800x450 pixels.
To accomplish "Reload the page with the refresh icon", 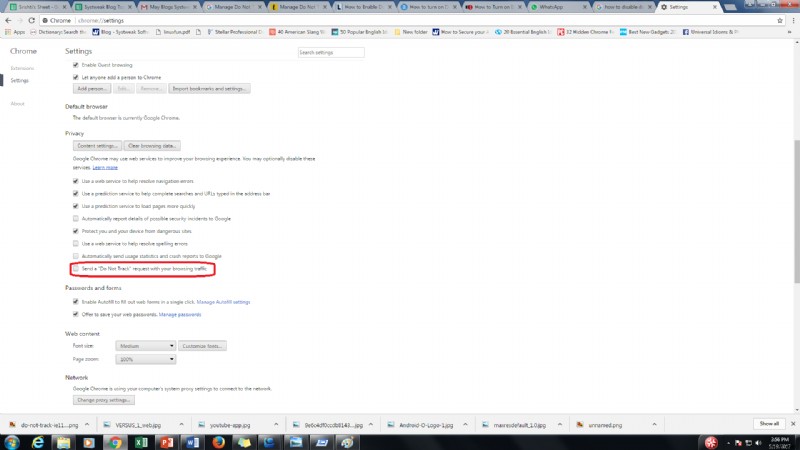I will pos(31,20).
